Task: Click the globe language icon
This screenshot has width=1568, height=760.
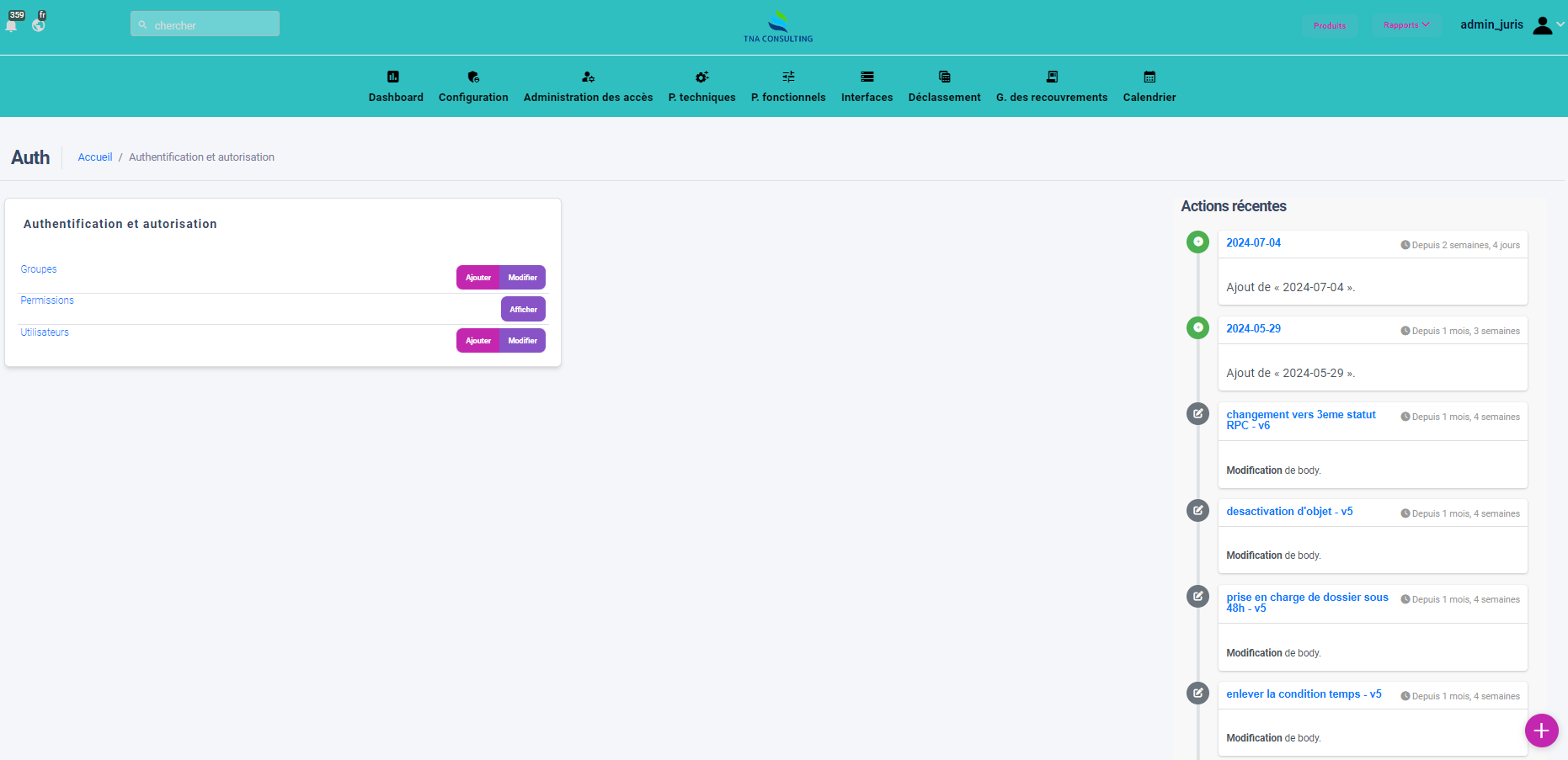Action: click(39, 25)
